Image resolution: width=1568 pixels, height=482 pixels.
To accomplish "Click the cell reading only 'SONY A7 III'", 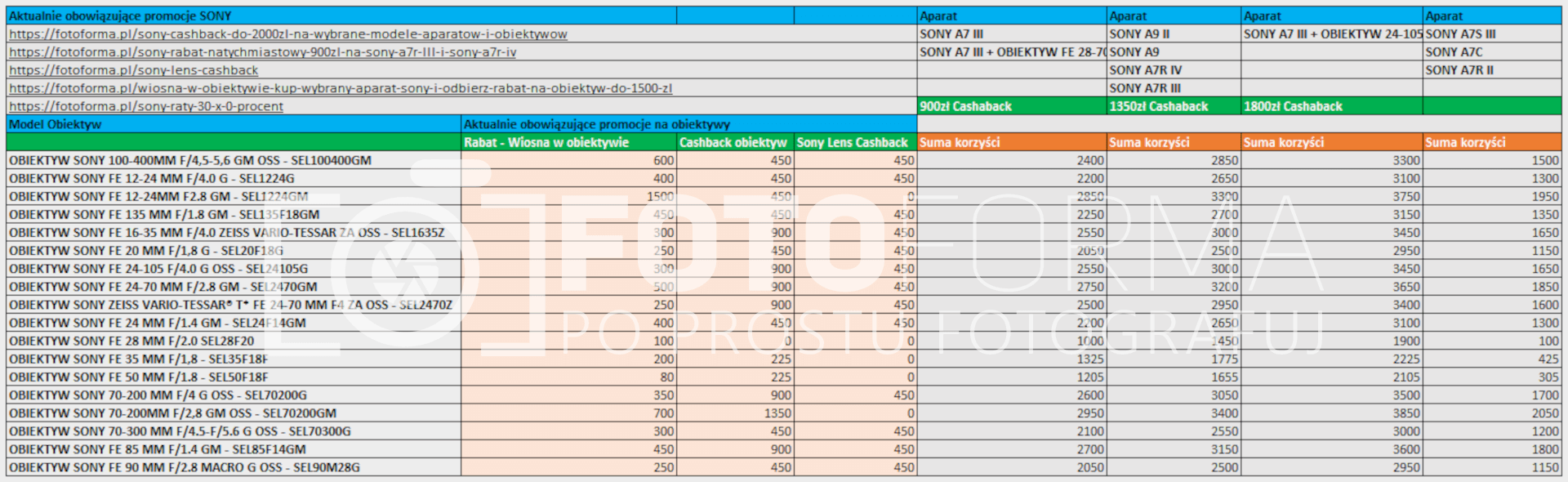I will [1012, 34].
